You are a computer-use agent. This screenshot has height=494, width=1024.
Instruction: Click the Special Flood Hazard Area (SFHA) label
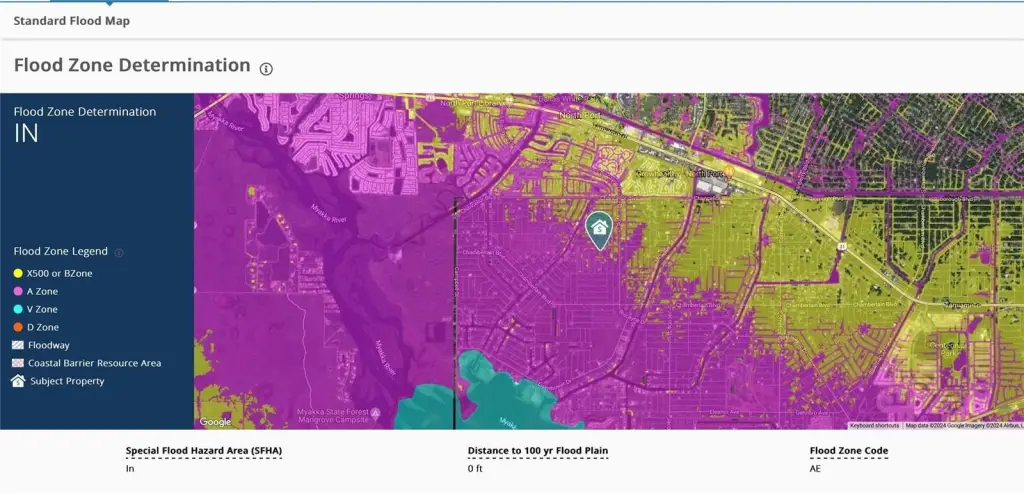point(204,451)
